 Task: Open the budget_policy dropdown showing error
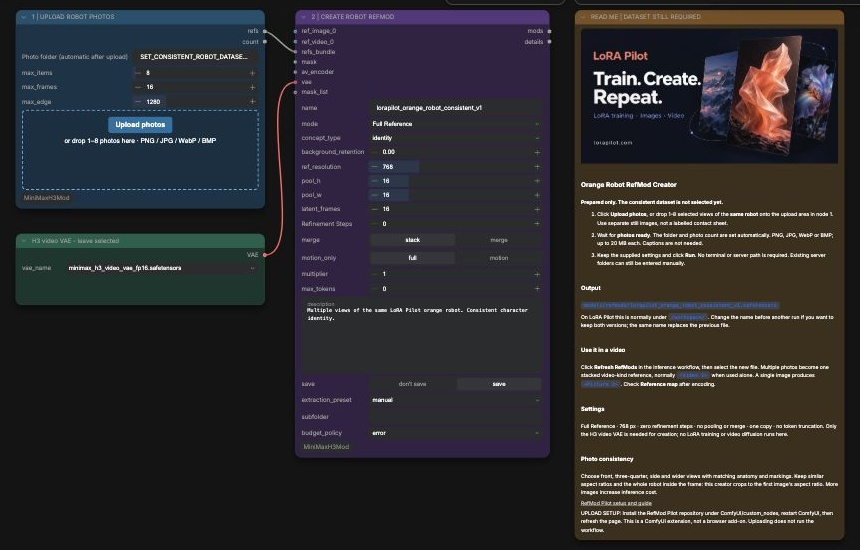[456, 433]
